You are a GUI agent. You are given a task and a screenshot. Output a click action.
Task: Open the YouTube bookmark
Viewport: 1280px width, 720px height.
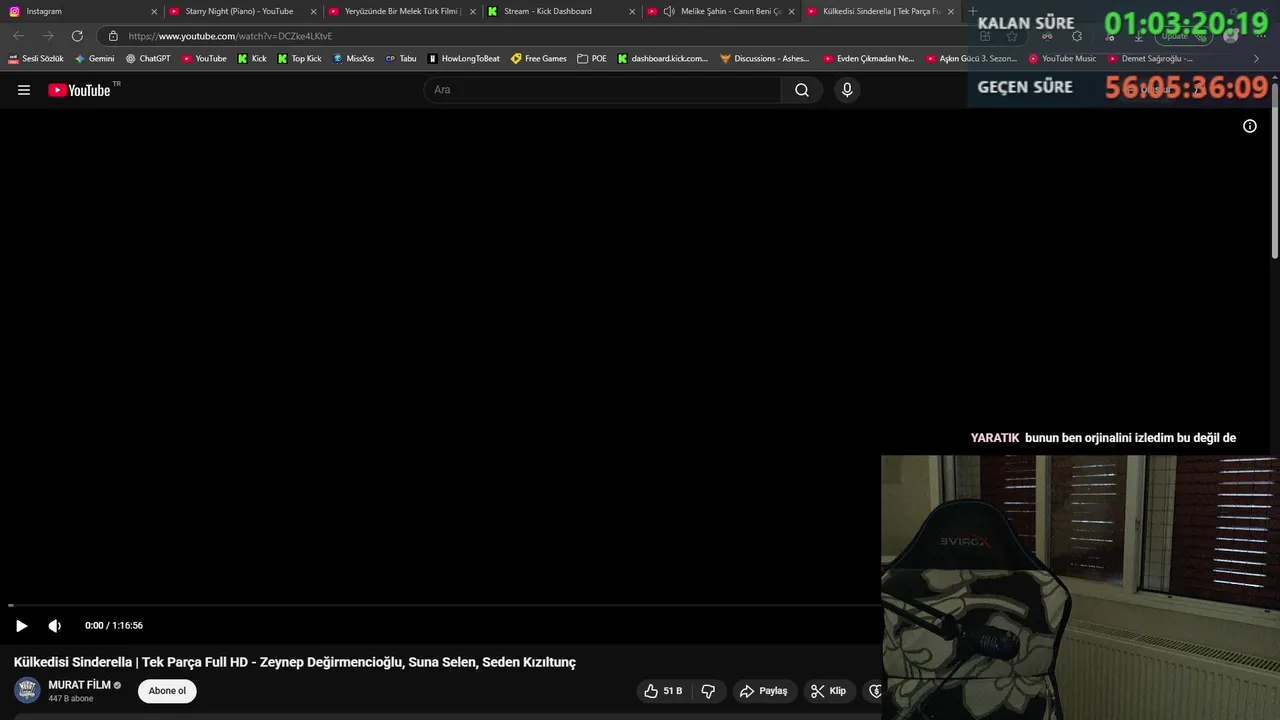pos(204,59)
